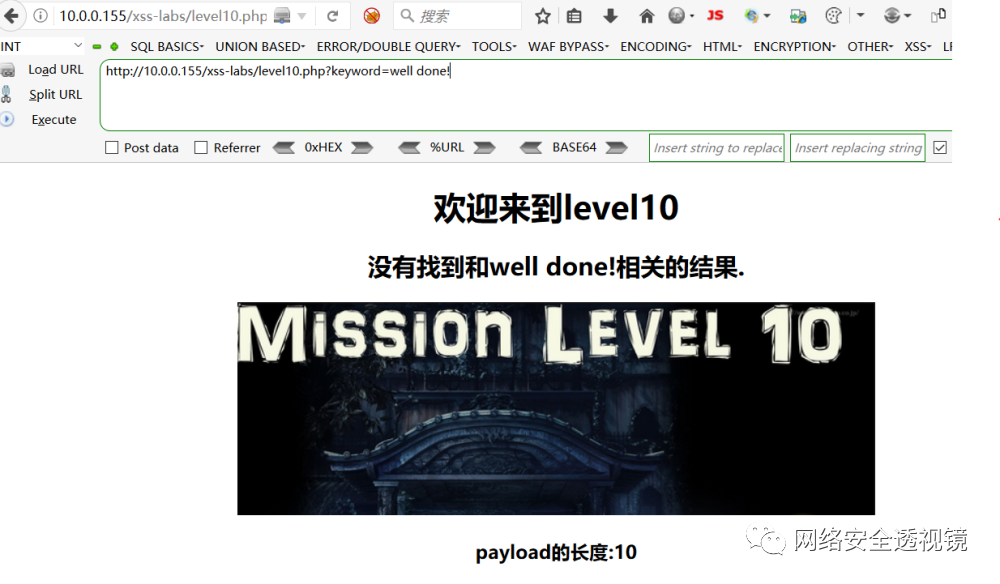The image size is (1000, 584).
Task: Open the bookmarks list icon
Action: [574, 16]
